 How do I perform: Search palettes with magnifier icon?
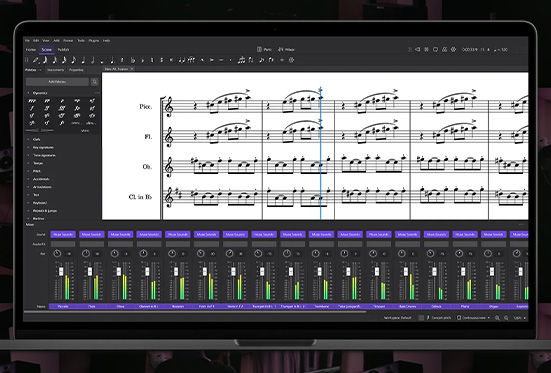(95, 82)
